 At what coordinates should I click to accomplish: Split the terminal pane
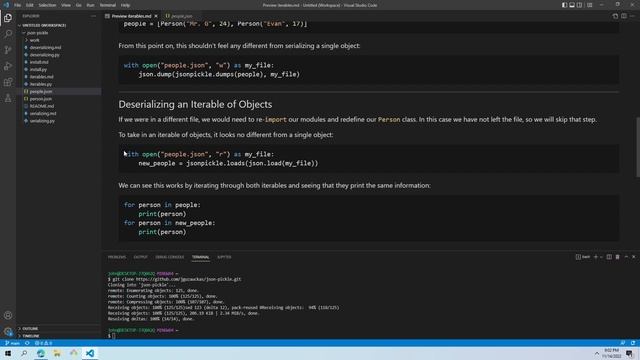[x=609, y=257]
